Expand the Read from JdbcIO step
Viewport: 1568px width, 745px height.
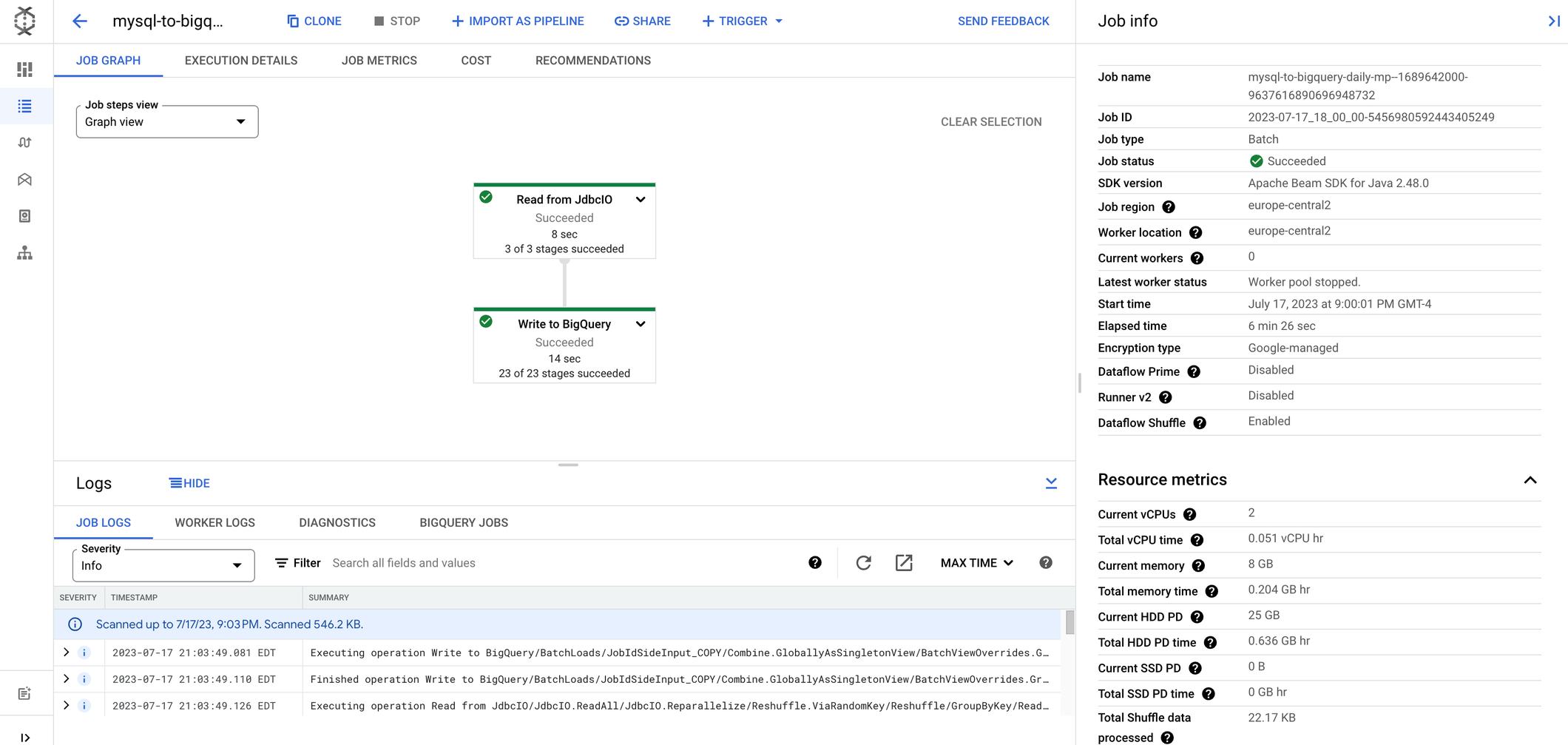point(641,200)
